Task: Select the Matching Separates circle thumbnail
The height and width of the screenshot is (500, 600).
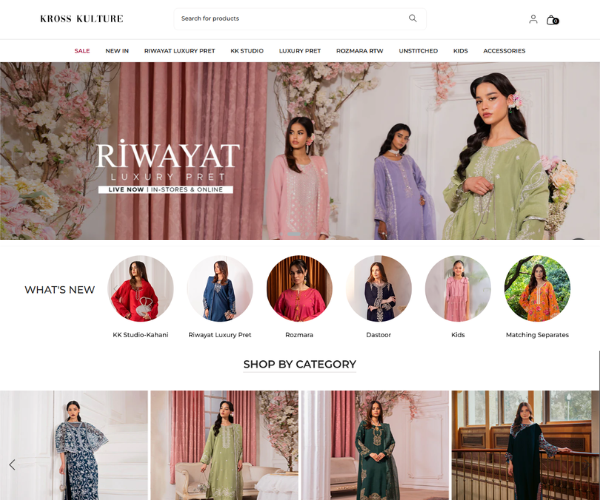Action: (537, 289)
